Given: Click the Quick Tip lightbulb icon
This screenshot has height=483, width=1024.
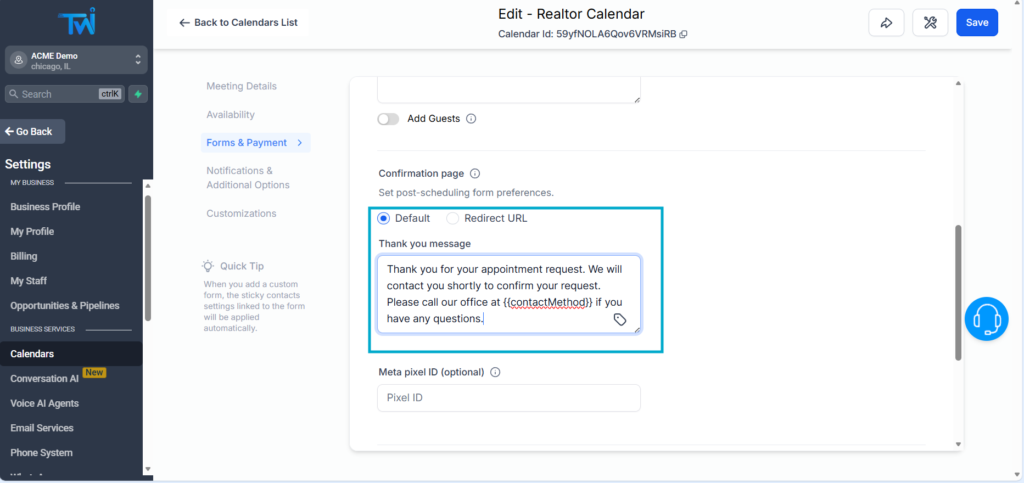Looking at the screenshot, I should click(208, 266).
